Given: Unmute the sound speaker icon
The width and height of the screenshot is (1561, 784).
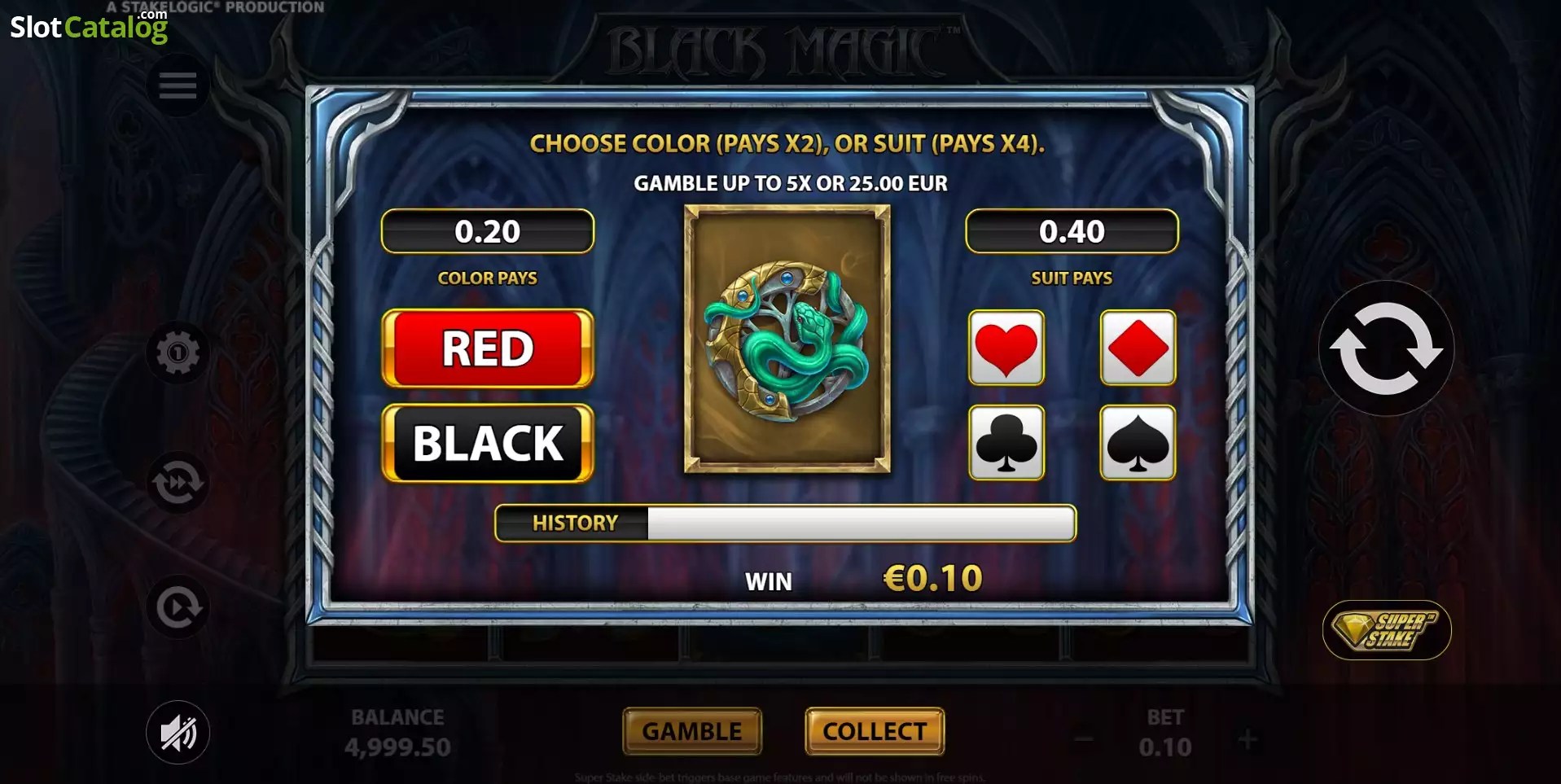Looking at the screenshot, I should tap(178, 733).
